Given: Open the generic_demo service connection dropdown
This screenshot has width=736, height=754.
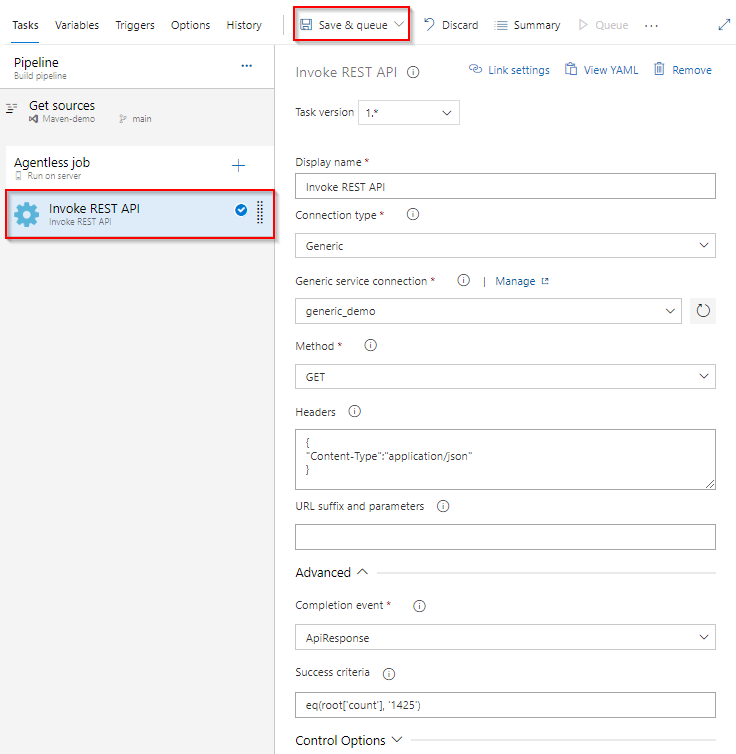Looking at the screenshot, I should pos(488,311).
